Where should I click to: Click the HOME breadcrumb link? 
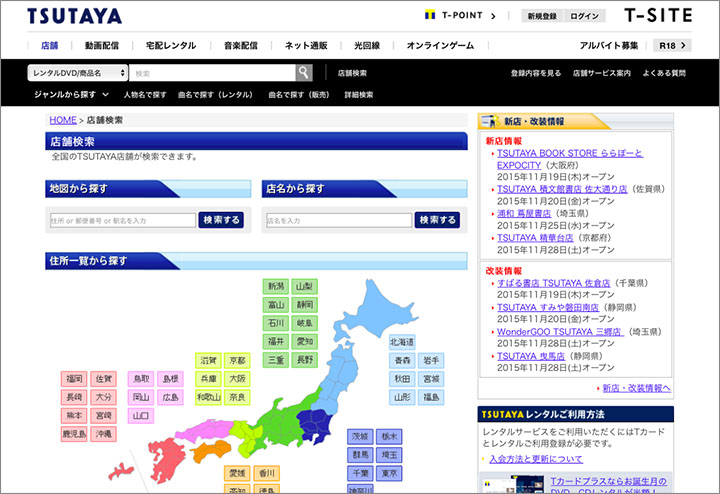click(x=63, y=120)
